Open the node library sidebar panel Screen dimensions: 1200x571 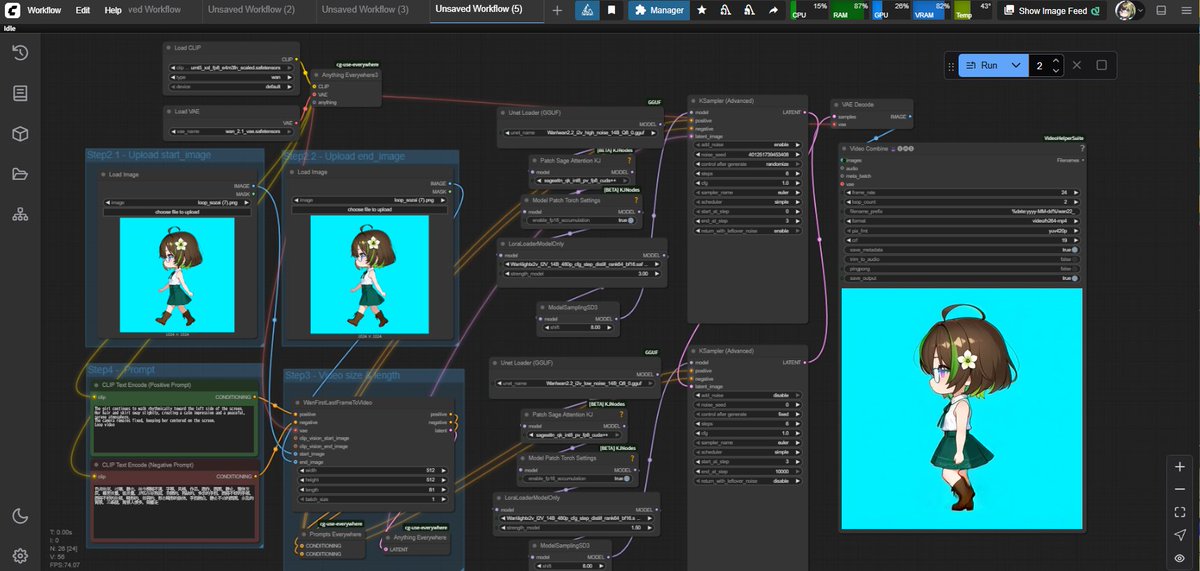click(20, 93)
